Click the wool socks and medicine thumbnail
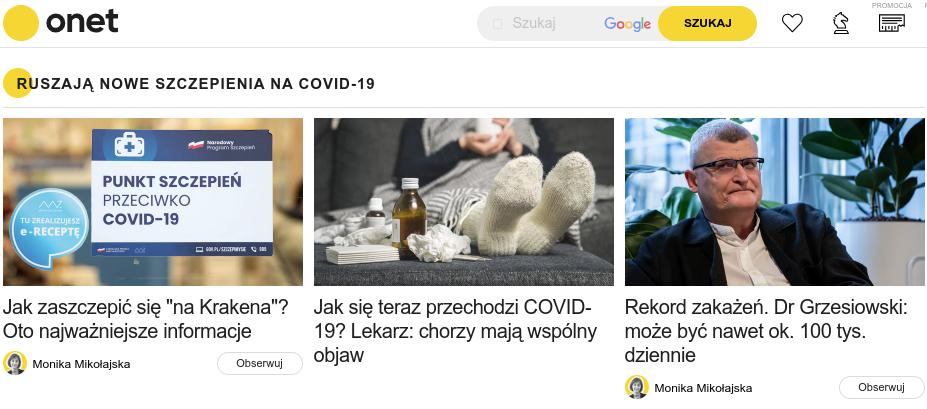927x409 pixels. 464,202
